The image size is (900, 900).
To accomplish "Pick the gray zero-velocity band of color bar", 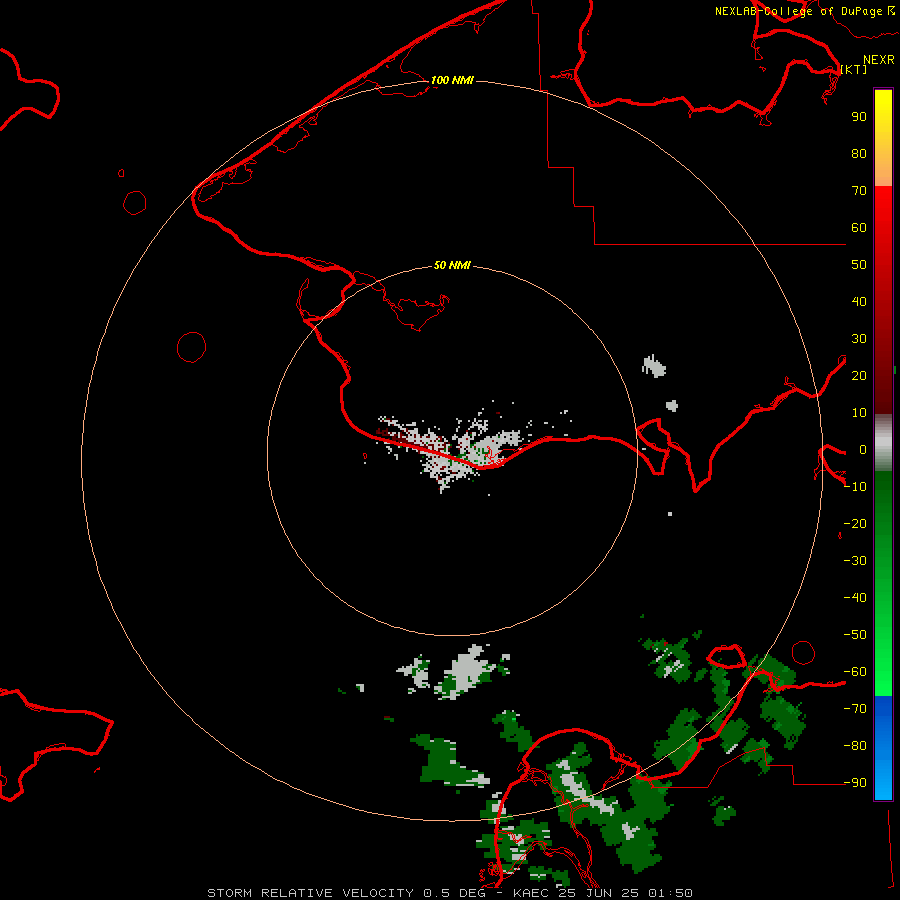I will tap(883, 443).
